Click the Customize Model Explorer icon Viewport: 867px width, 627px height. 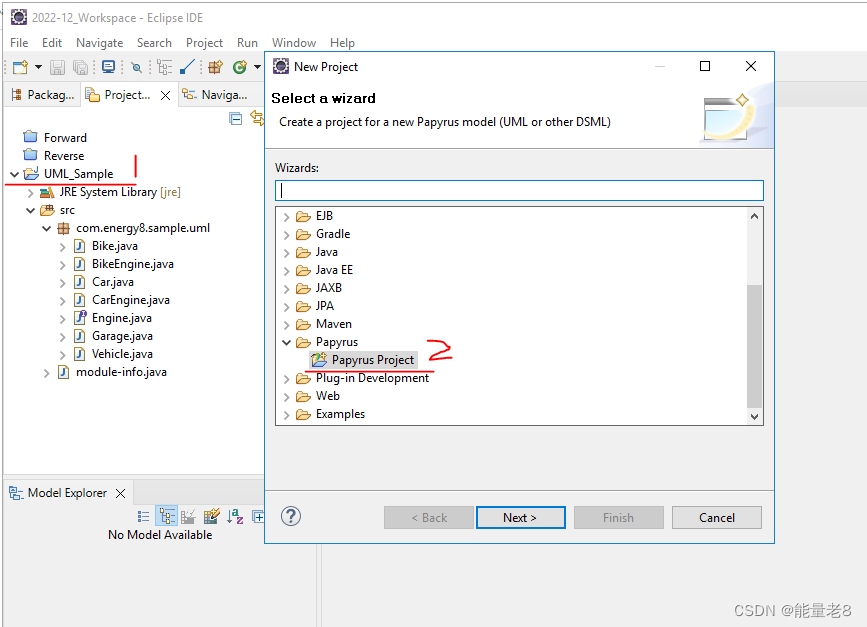point(212,516)
